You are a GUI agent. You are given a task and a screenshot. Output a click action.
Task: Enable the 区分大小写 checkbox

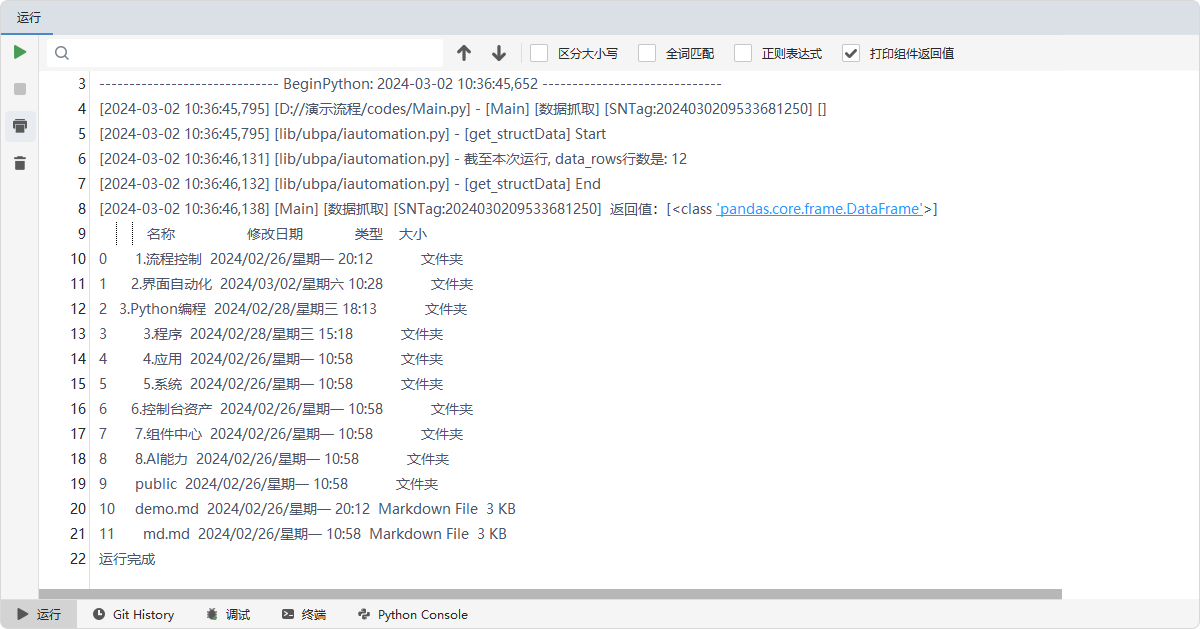click(539, 53)
